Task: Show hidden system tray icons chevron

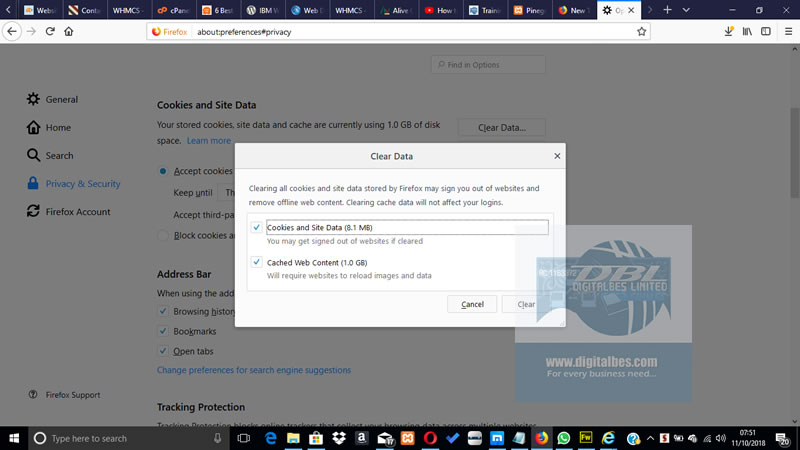Action: tap(650, 438)
